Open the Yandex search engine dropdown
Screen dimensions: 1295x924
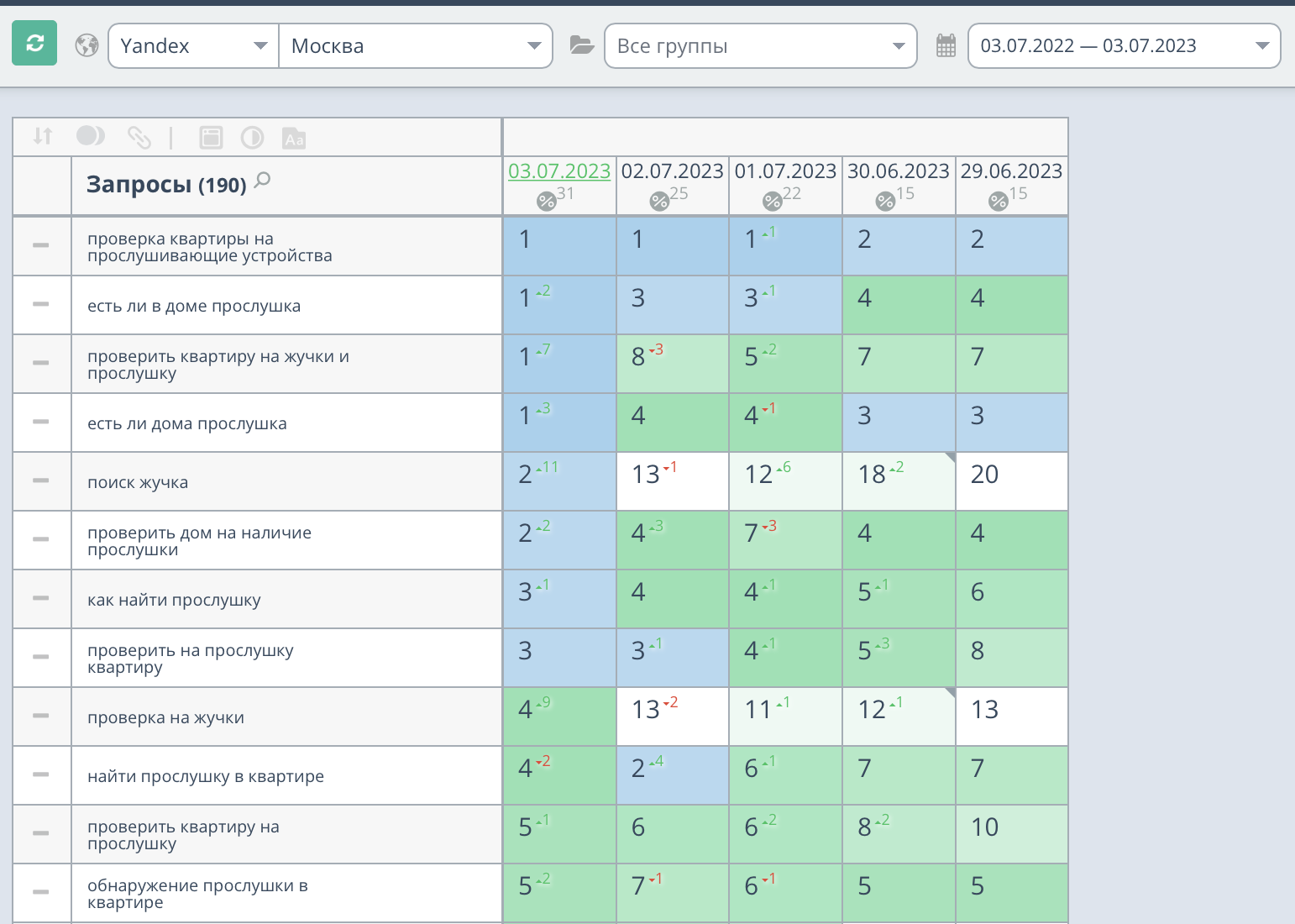pyautogui.click(x=193, y=45)
